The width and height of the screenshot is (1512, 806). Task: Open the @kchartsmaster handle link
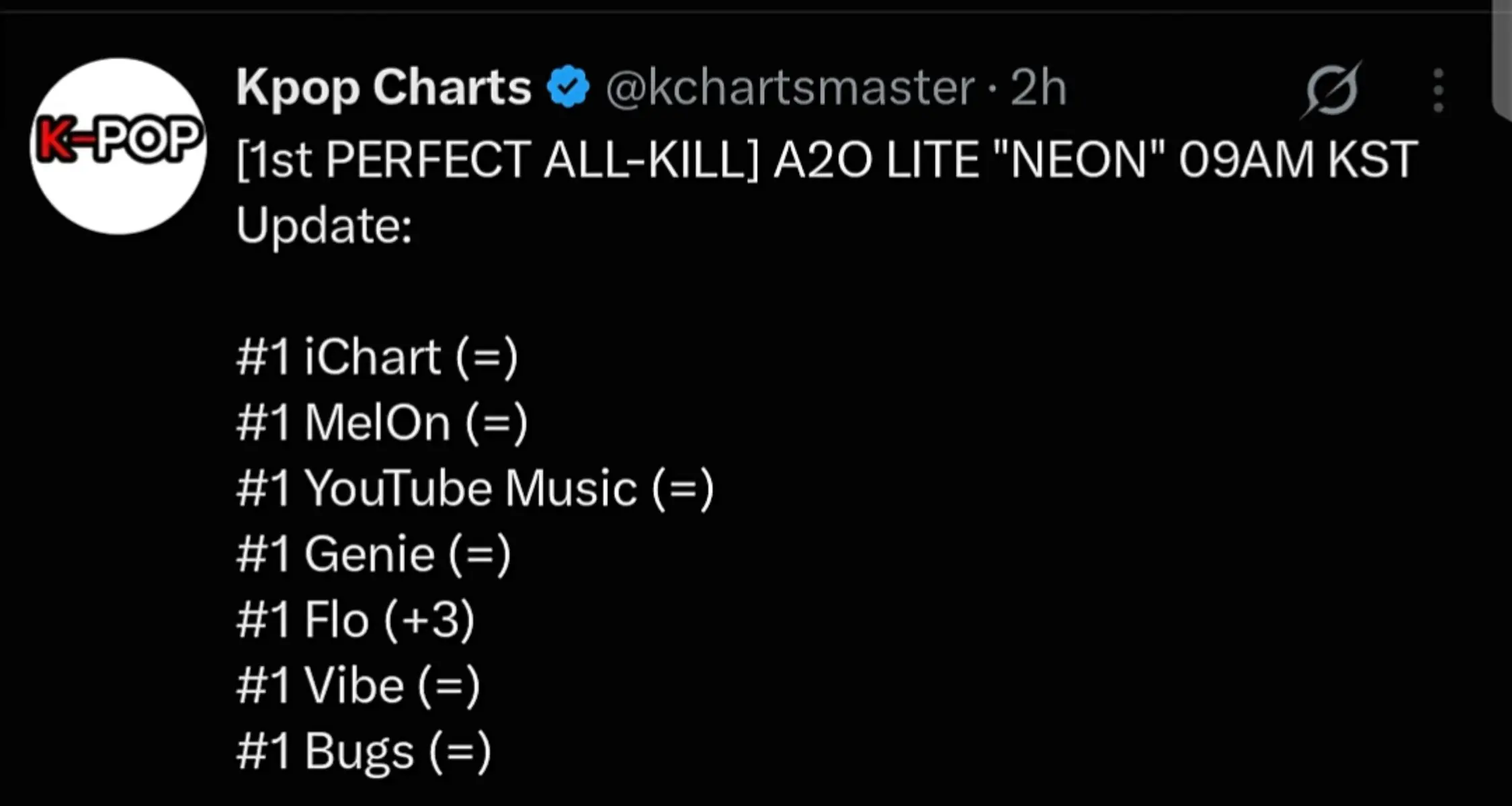(790, 87)
